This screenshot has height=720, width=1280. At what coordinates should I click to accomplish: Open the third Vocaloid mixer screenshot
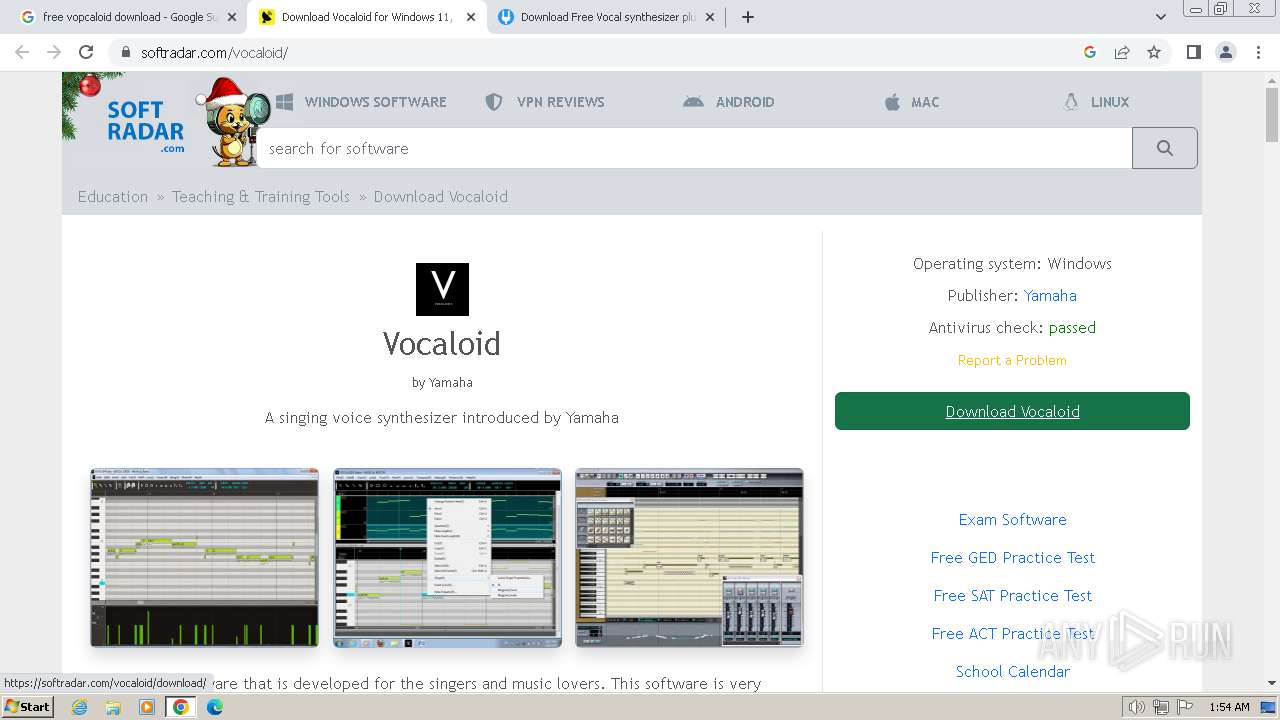[x=689, y=557]
